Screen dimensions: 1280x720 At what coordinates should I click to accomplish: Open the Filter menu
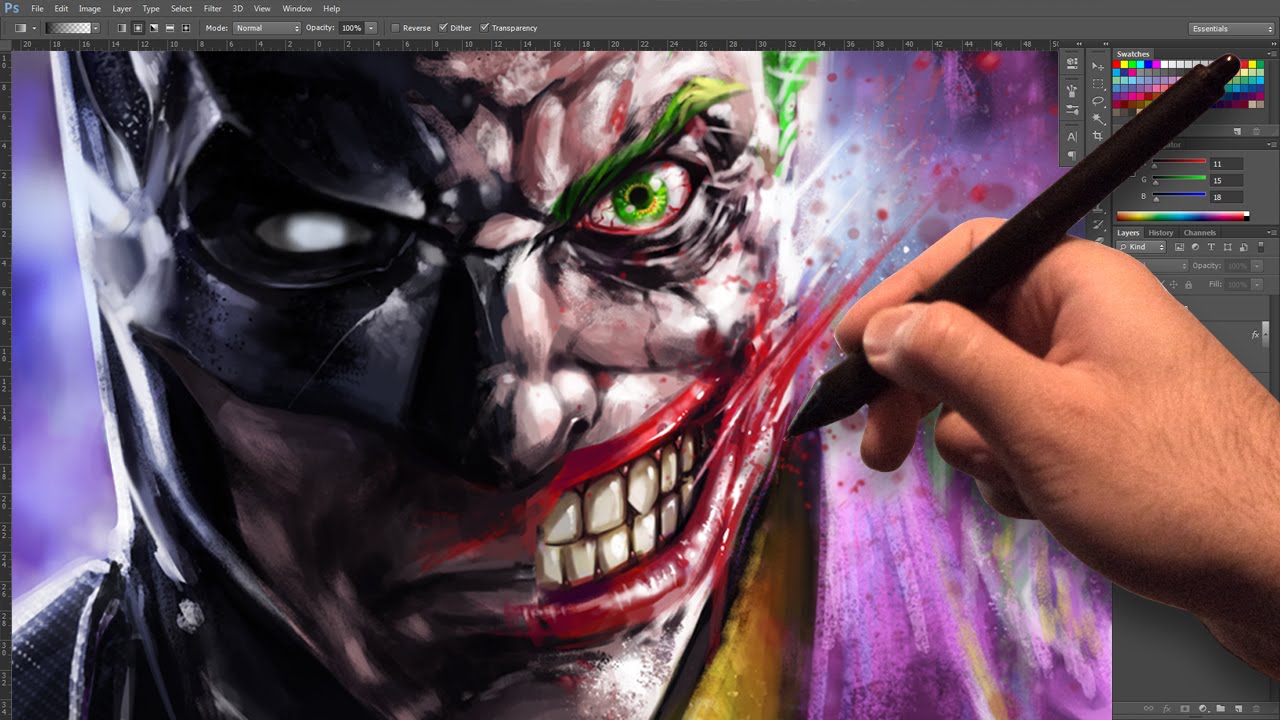[212, 8]
